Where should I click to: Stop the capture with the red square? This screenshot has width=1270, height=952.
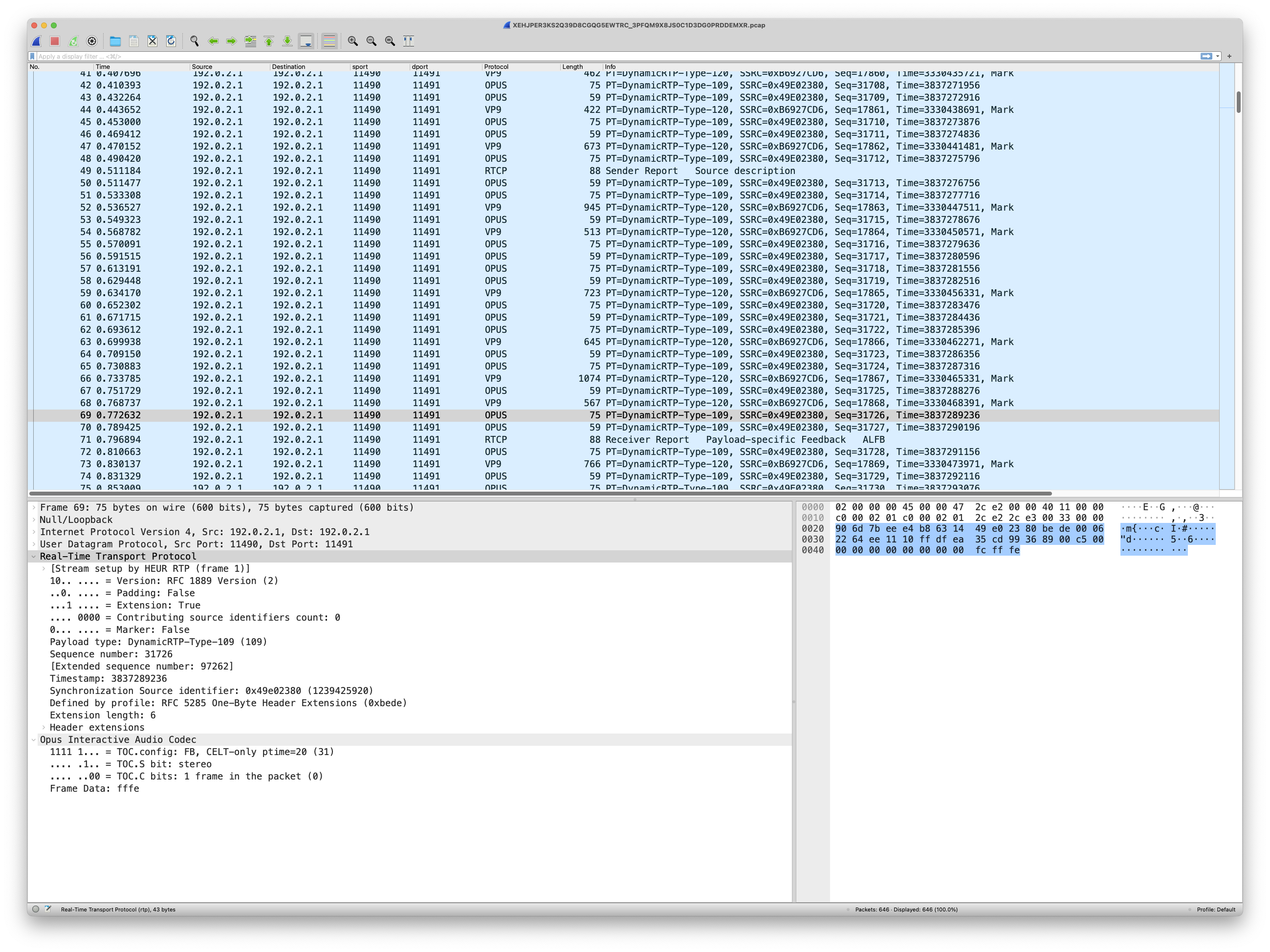coord(55,41)
